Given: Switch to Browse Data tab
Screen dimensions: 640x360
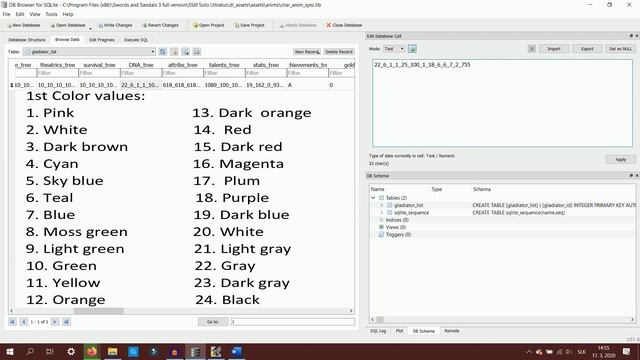Looking at the screenshot, I should [67, 40].
